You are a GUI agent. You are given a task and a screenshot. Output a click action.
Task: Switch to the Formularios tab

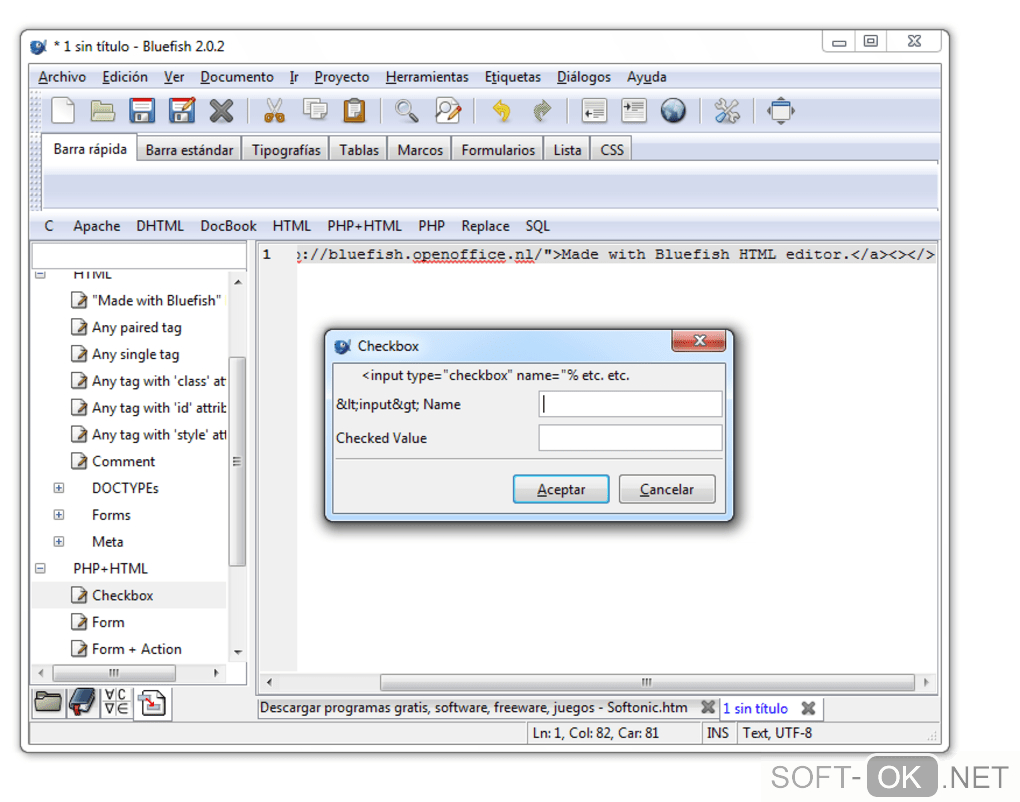click(498, 150)
